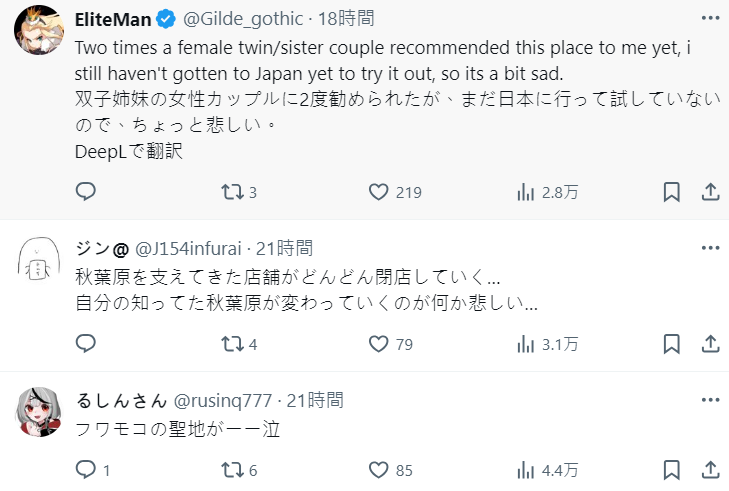Bookmark ジン@'s tweet

[x=672, y=344]
